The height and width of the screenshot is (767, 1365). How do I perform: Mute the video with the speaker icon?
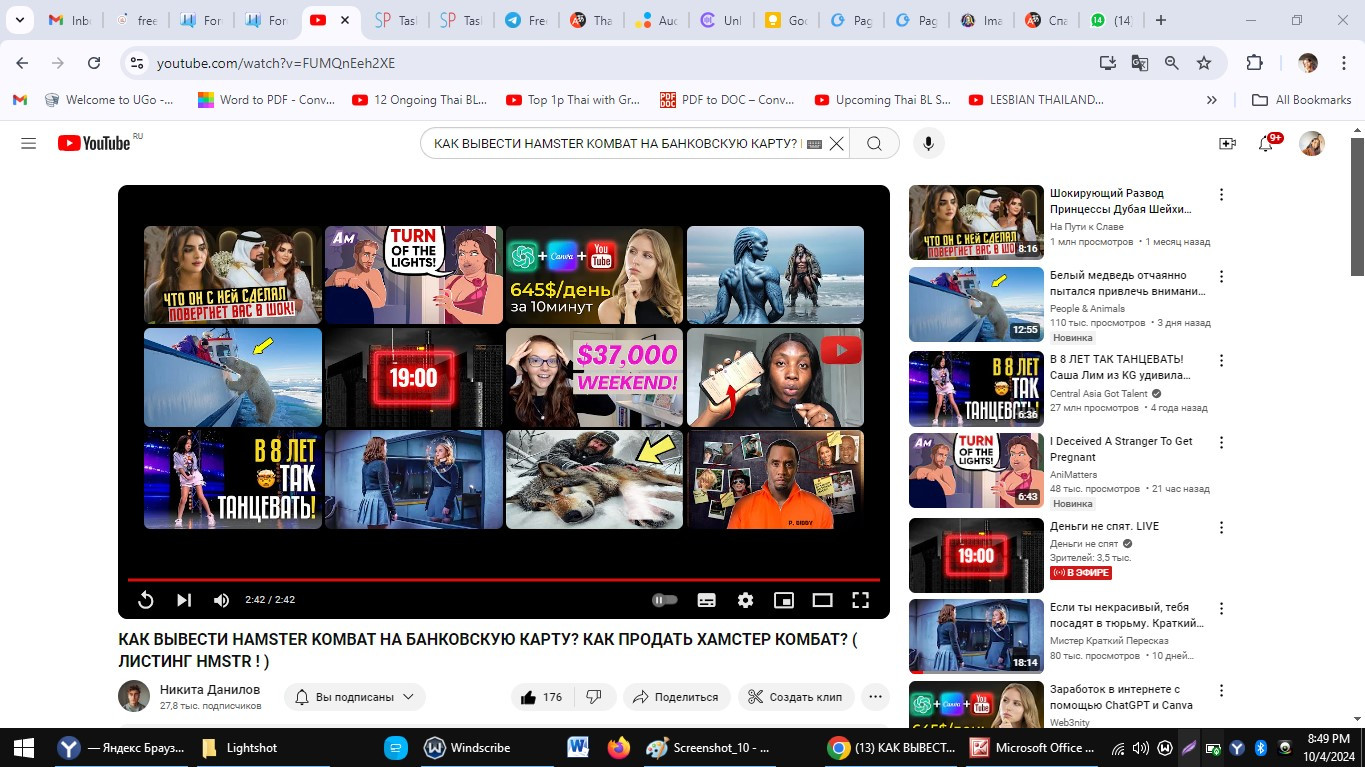tap(222, 600)
